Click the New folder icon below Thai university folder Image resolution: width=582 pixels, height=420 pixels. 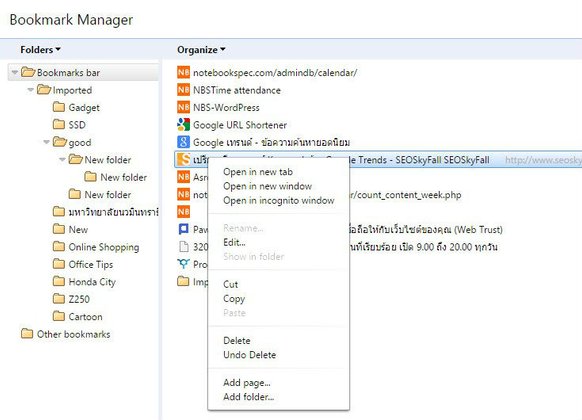click(x=59, y=229)
